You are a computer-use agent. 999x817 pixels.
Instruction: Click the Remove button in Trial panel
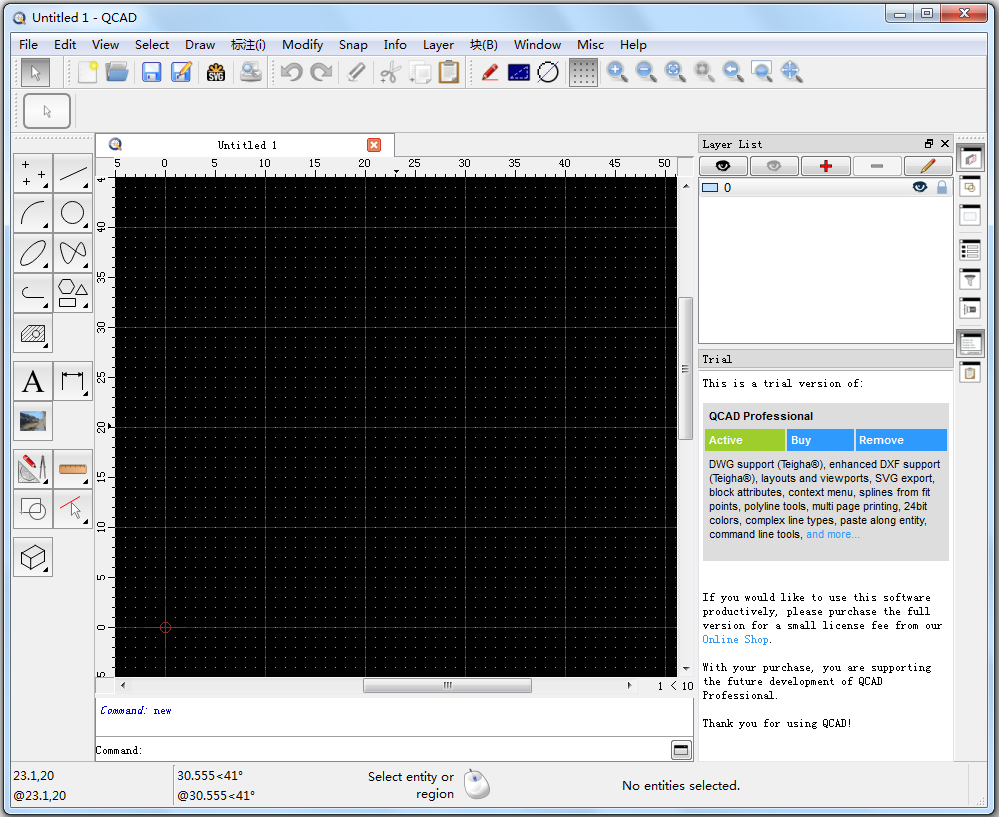click(x=901, y=440)
